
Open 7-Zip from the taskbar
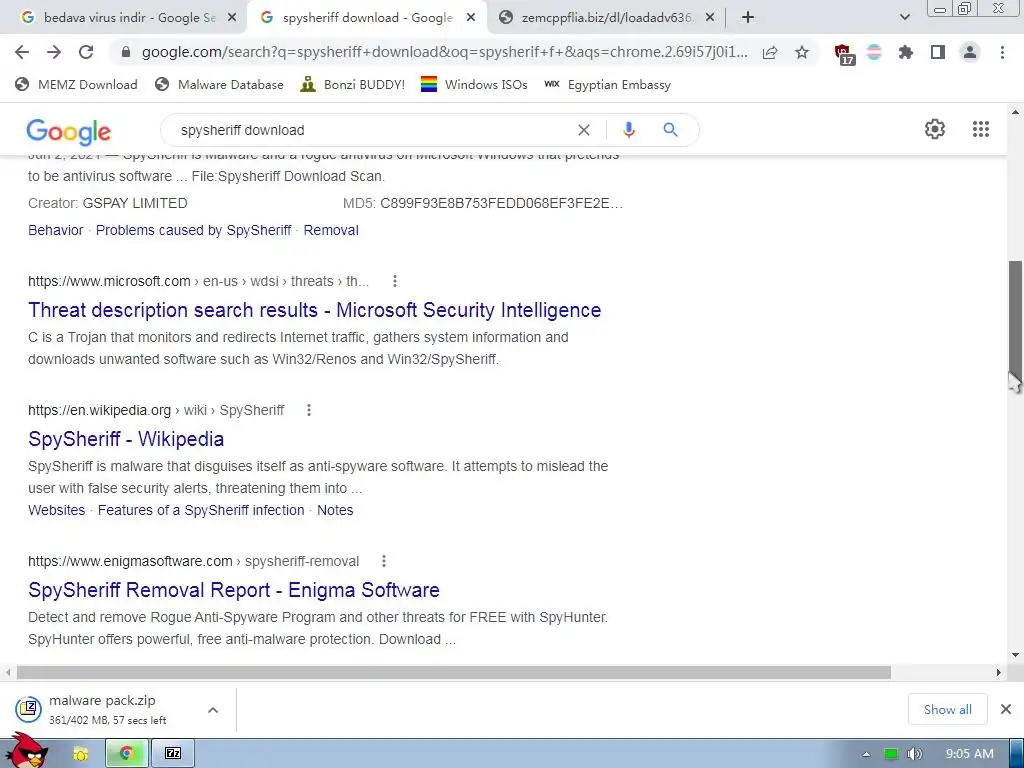click(x=173, y=754)
